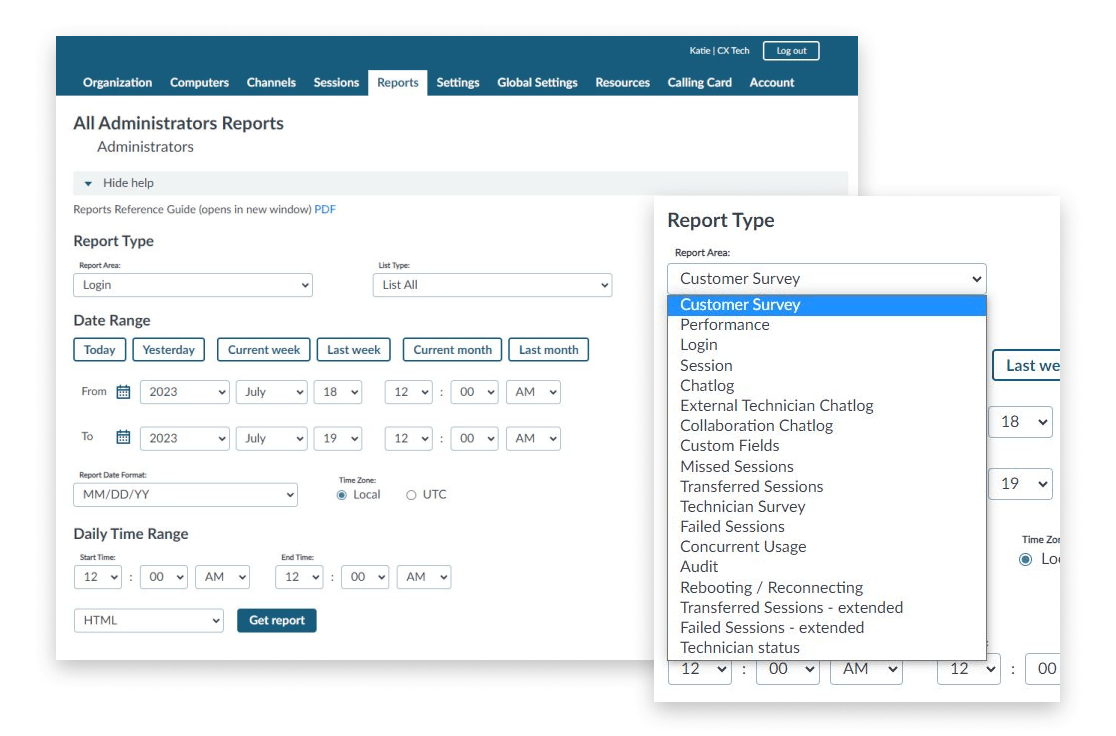Click the Get report button
1116x736 pixels.
(276, 620)
